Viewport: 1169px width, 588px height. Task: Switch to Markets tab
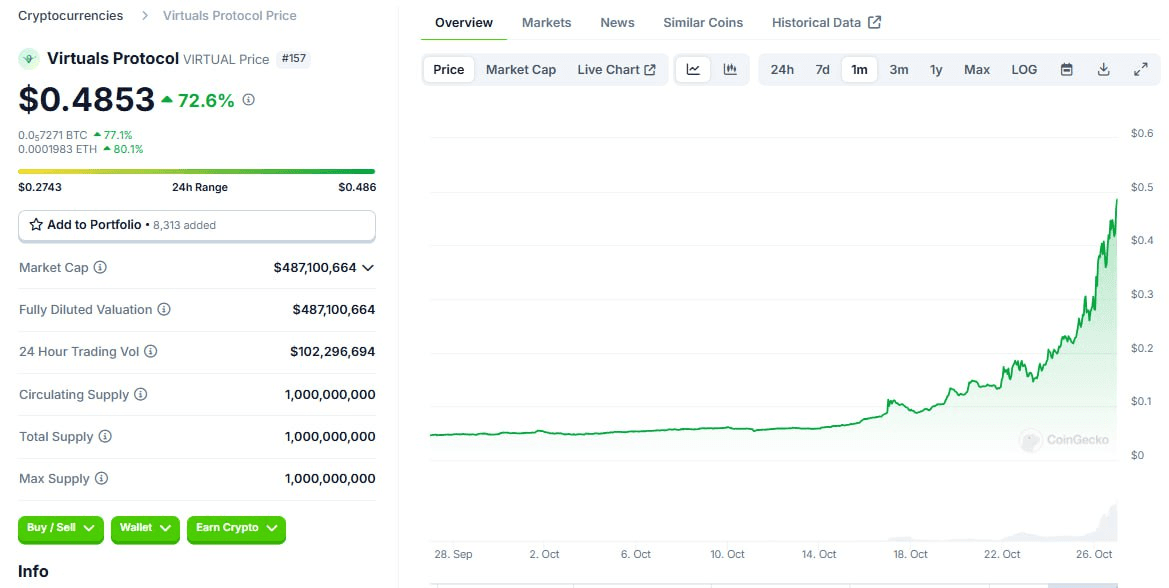[x=546, y=22]
